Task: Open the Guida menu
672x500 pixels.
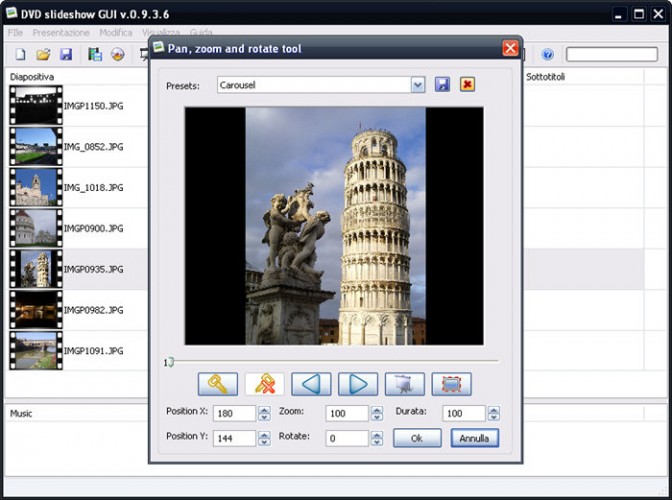Action: click(x=201, y=33)
